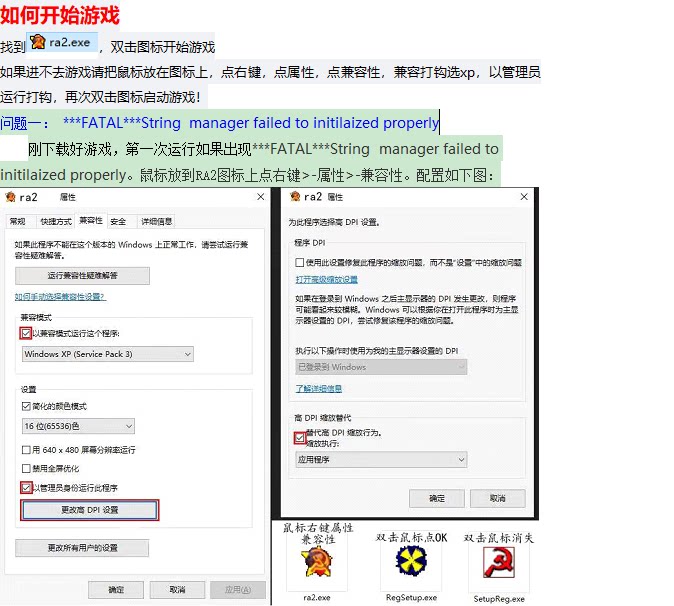Enable 用 640 x 480 屏幕分辨率运行
Screen dimensions: 674x606
point(26,450)
